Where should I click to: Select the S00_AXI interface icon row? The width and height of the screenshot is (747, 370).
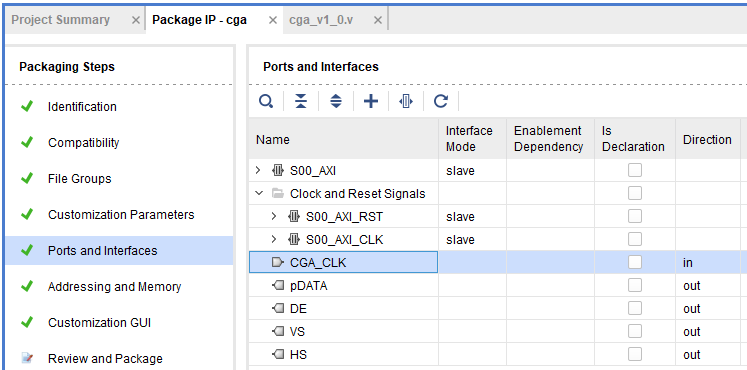pyautogui.click(x=278, y=170)
